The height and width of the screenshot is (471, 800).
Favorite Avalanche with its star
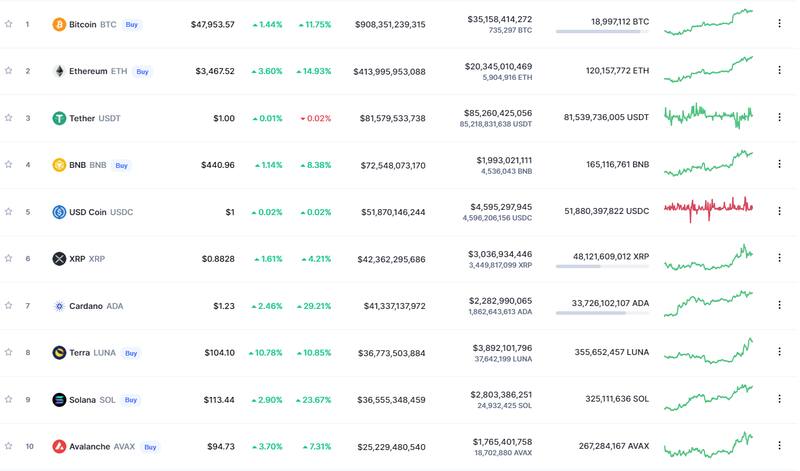click(9, 447)
